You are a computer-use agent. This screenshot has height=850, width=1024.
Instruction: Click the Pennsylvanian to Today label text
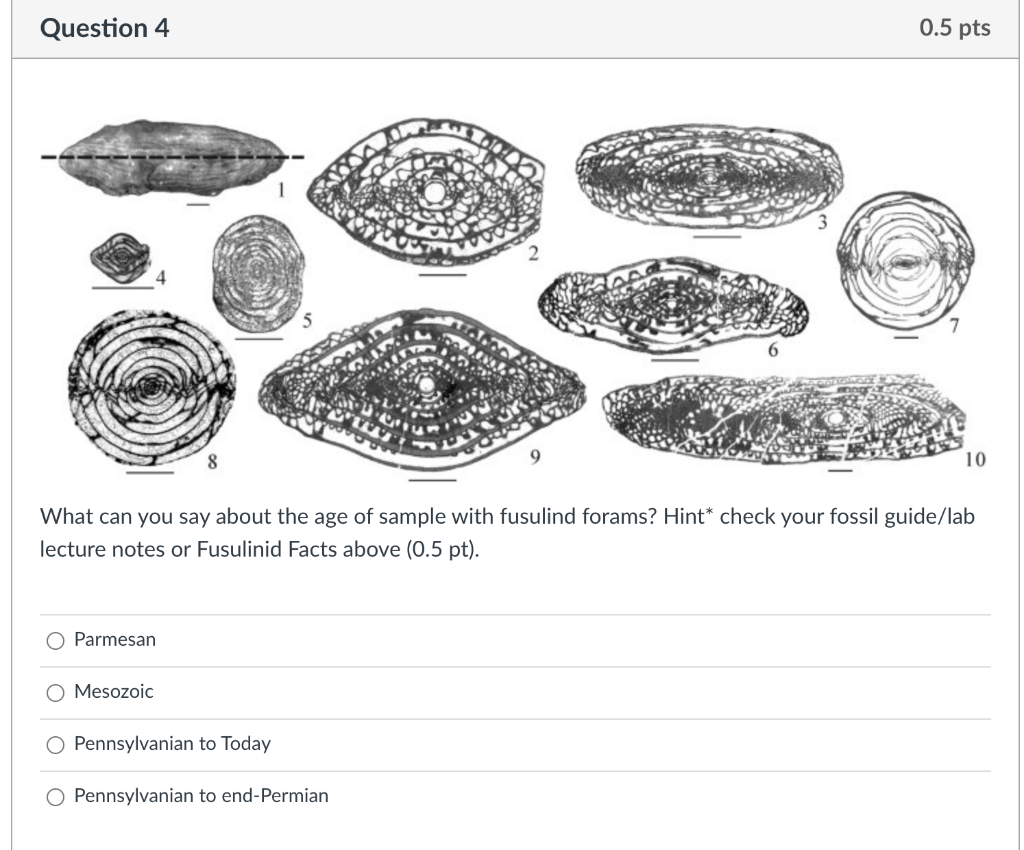tap(172, 744)
